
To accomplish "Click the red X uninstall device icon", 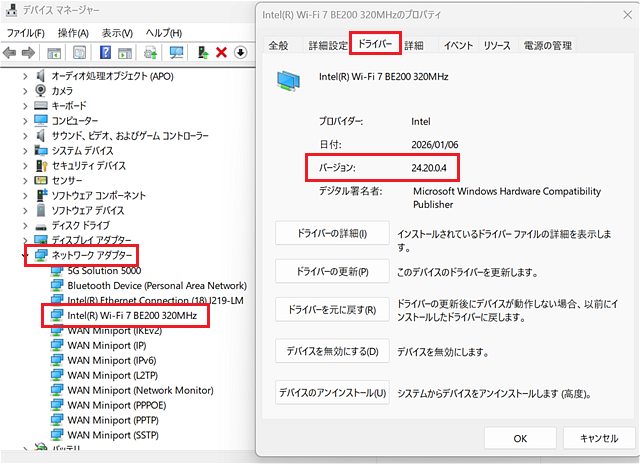I will (x=221, y=53).
